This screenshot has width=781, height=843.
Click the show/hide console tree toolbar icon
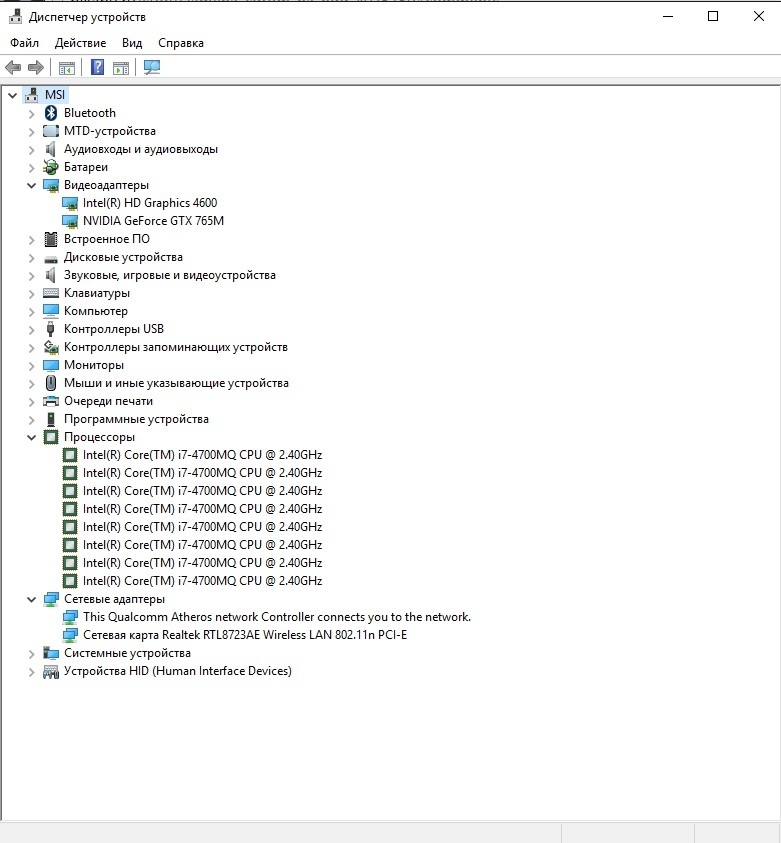(67, 68)
